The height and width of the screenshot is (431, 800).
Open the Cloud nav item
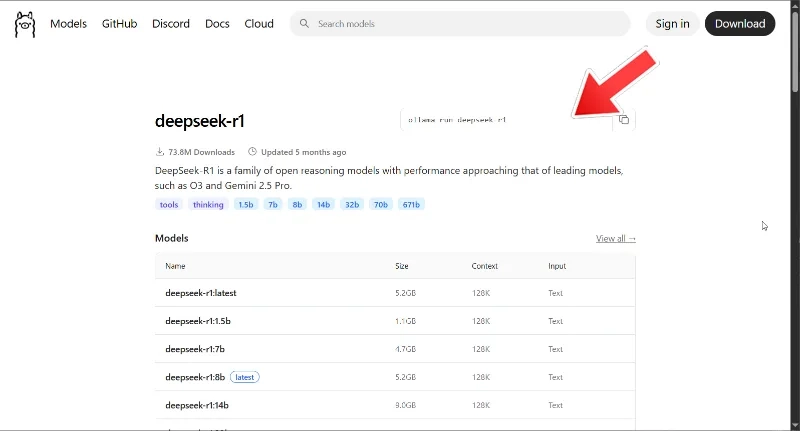[259, 23]
